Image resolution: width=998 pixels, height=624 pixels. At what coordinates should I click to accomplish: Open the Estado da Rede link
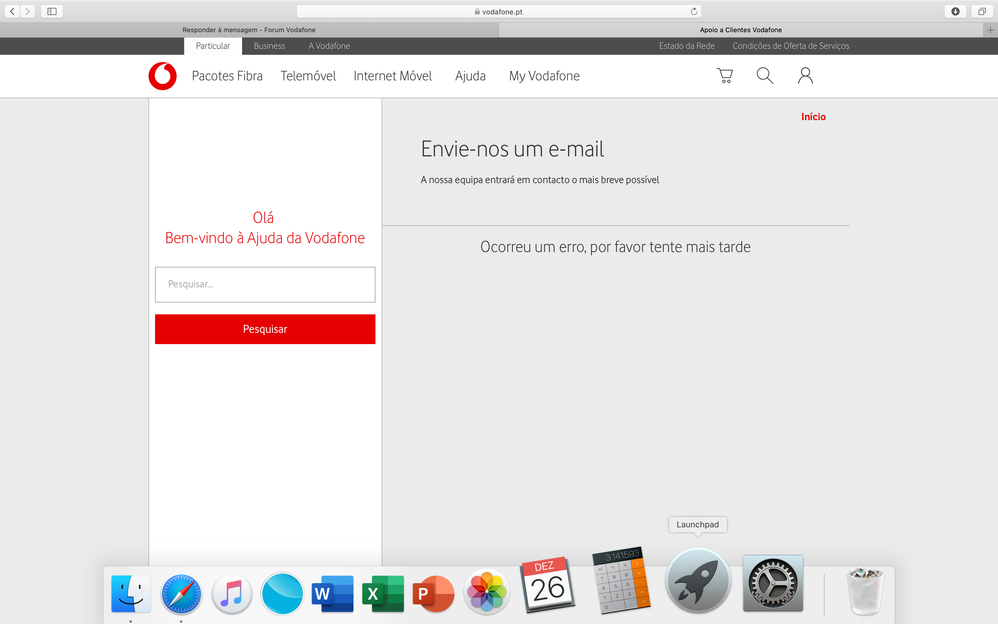pos(685,46)
